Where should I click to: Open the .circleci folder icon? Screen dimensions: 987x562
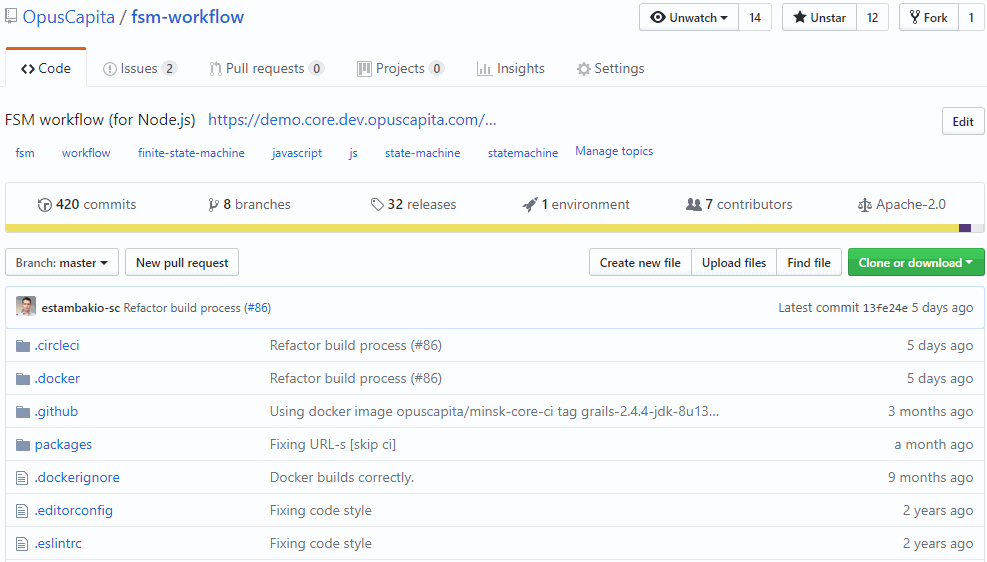[23, 346]
